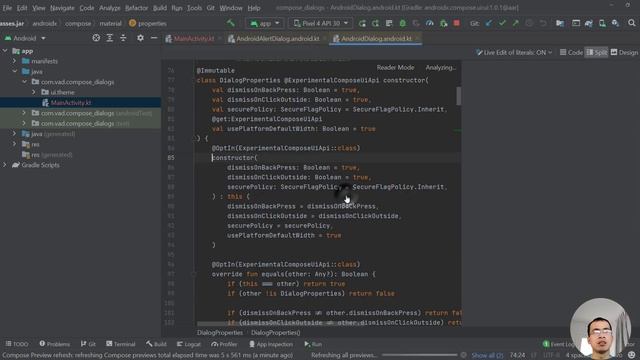Expand the res folder
Viewport: 640px width, 360px height.
point(15,144)
